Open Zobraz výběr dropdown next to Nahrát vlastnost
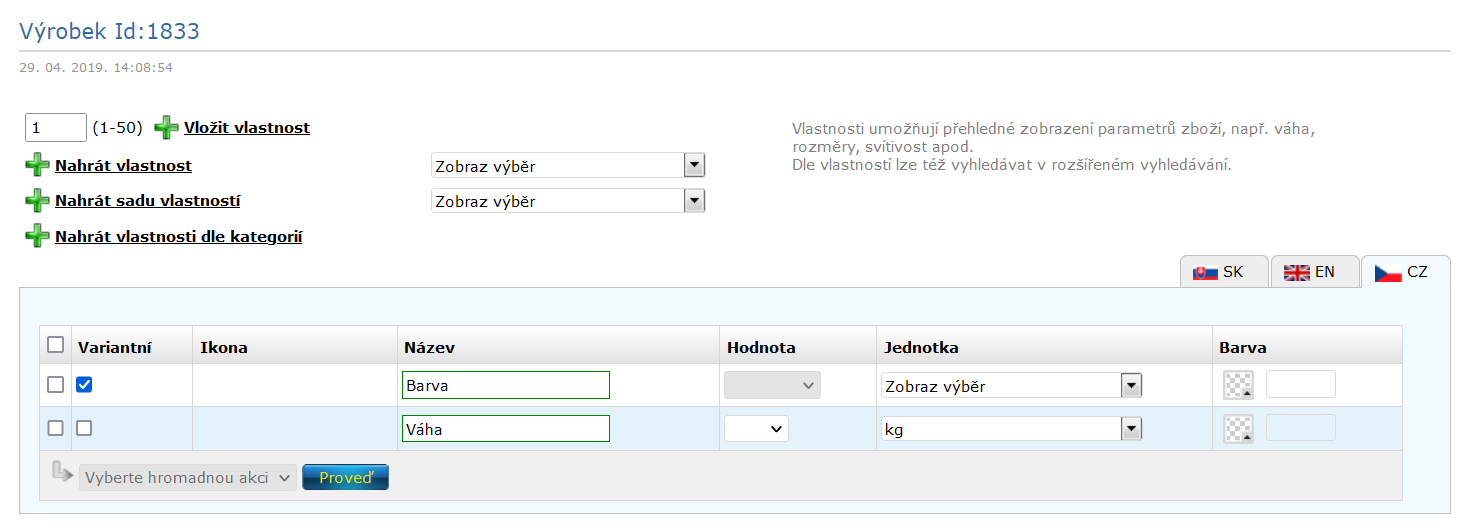Screen dimensions: 1460x527 point(568,166)
